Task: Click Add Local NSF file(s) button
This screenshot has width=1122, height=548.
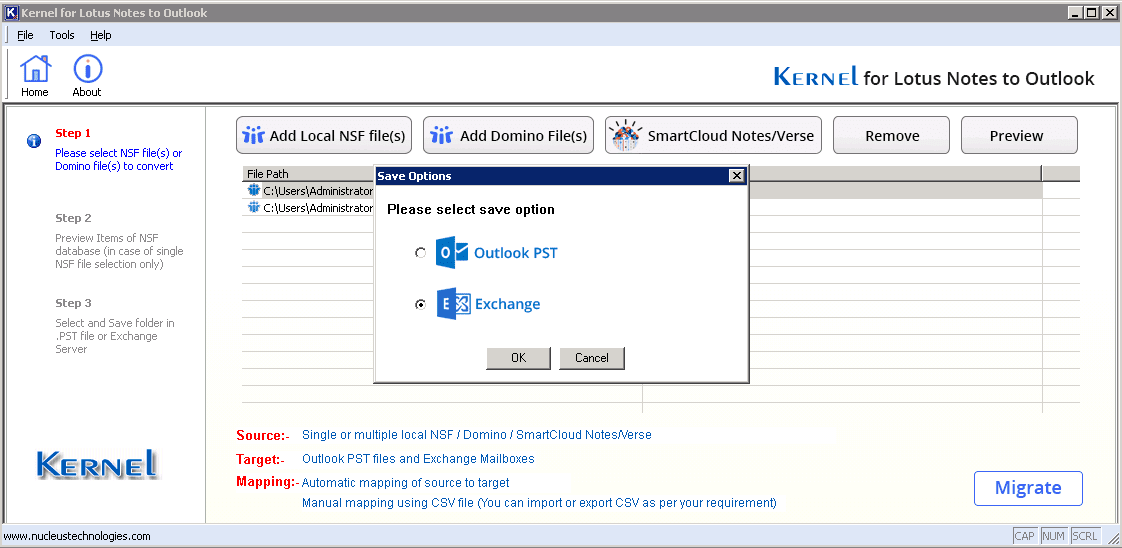Action: coord(324,135)
